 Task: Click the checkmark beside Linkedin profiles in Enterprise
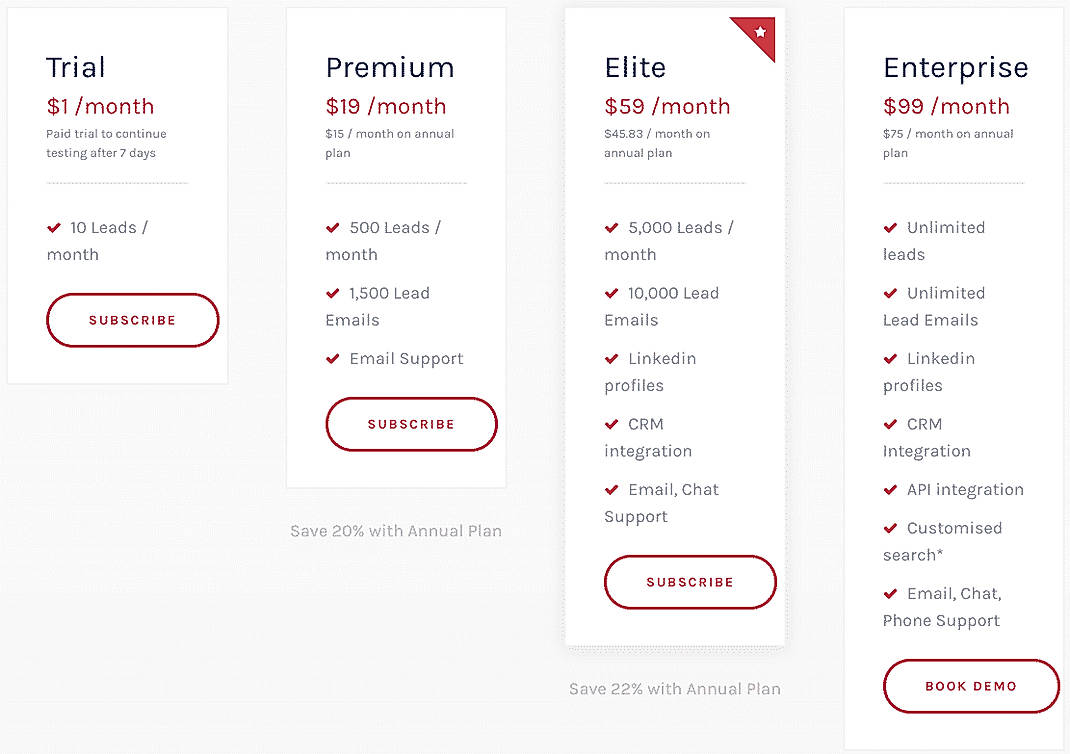(x=890, y=359)
